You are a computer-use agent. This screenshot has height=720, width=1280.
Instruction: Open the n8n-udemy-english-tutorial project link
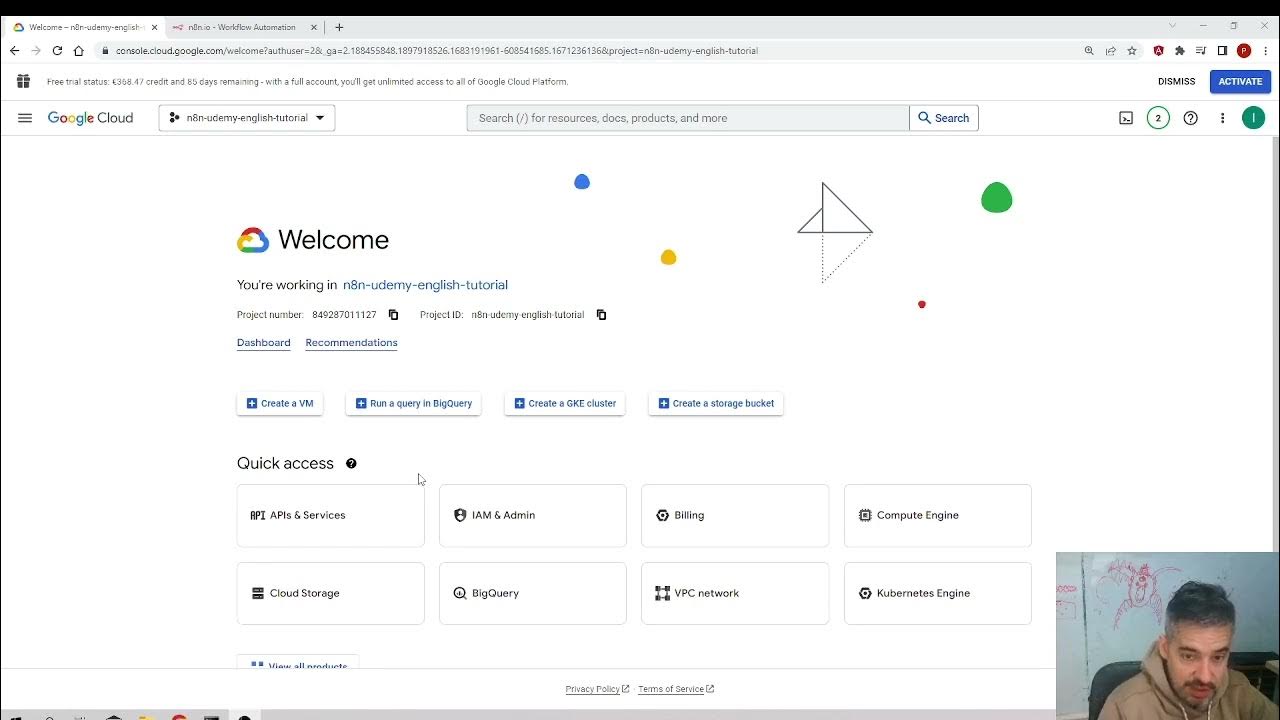[x=425, y=285]
